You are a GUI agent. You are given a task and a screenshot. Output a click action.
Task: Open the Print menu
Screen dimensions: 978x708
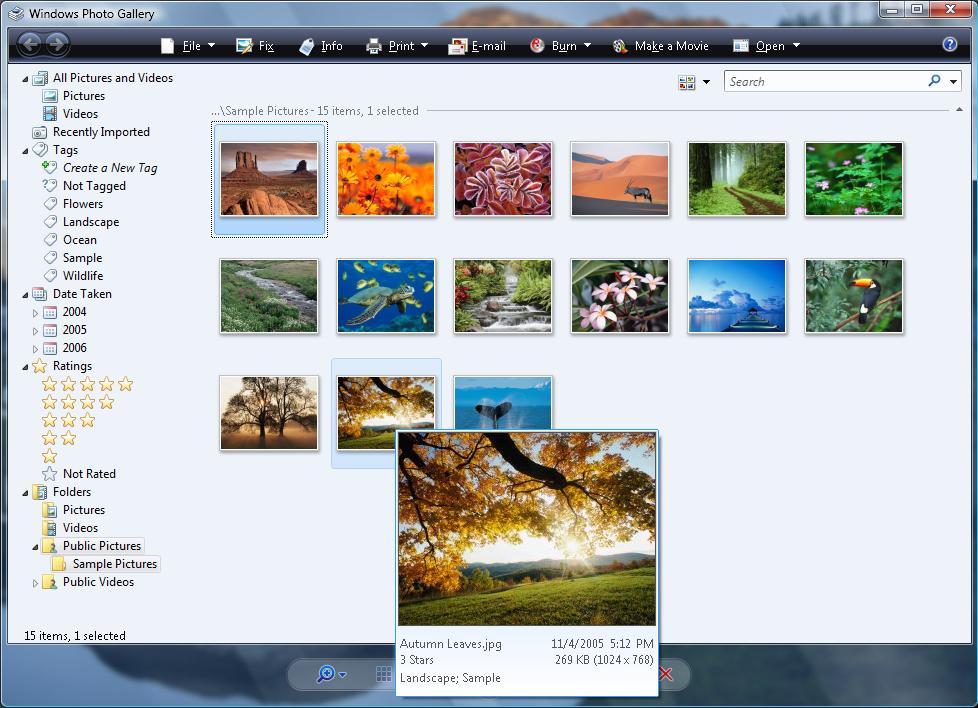[397, 46]
